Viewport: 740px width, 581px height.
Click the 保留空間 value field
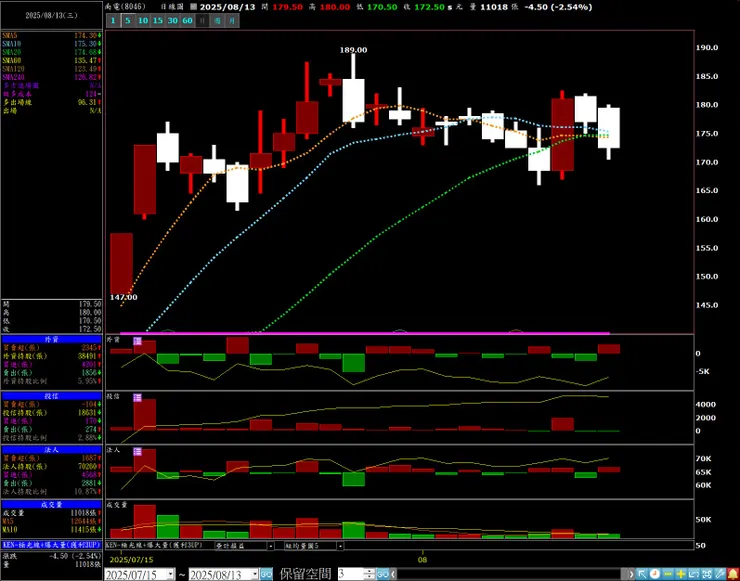pos(351,574)
